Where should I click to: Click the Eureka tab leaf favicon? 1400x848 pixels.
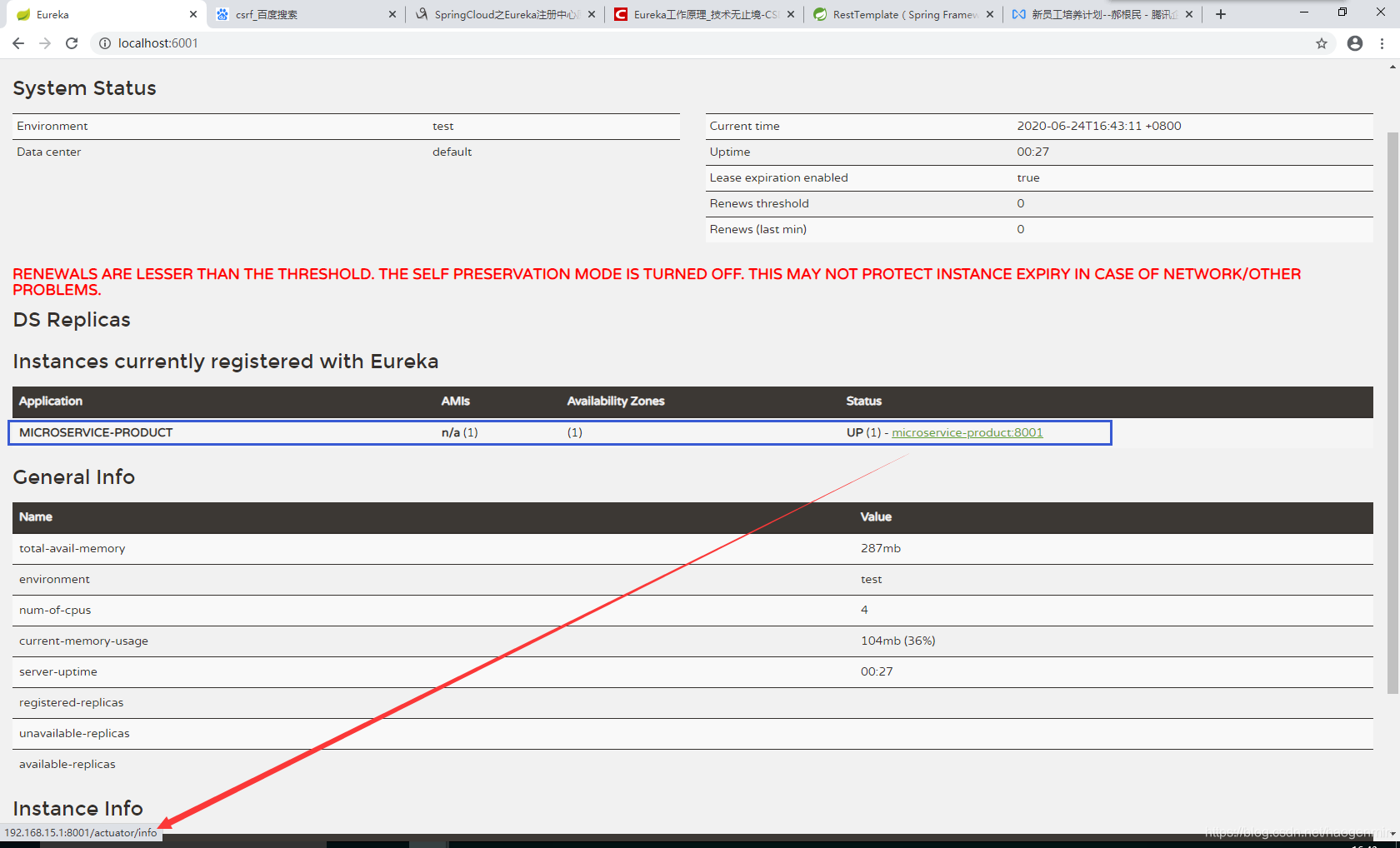point(23,14)
